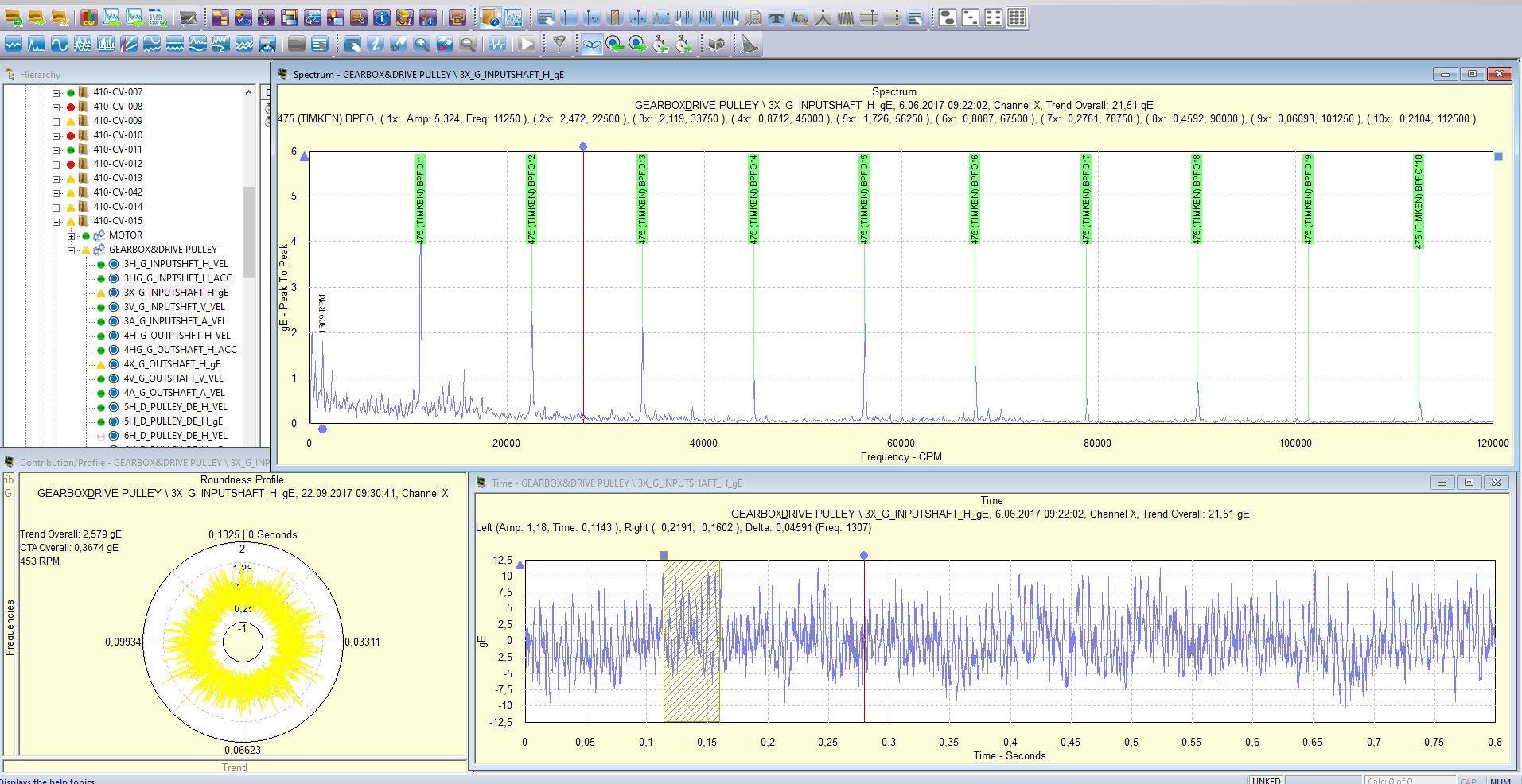Open the blue info circle toolbar icon
Image resolution: width=1522 pixels, height=784 pixels.
[x=382, y=17]
